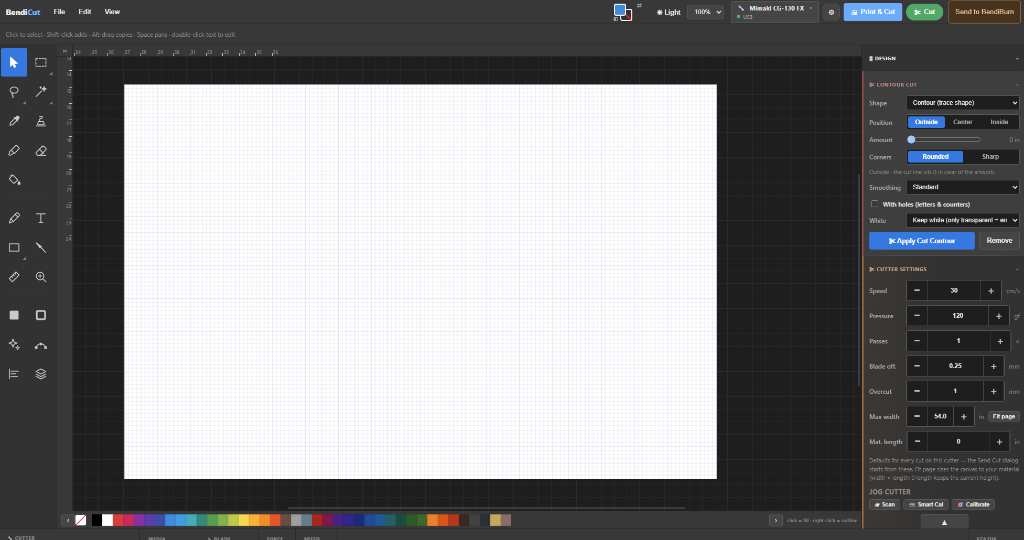The width and height of the screenshot is (1024, 540).
Task: Select the ruler measure tool
Action: point(14,277)
